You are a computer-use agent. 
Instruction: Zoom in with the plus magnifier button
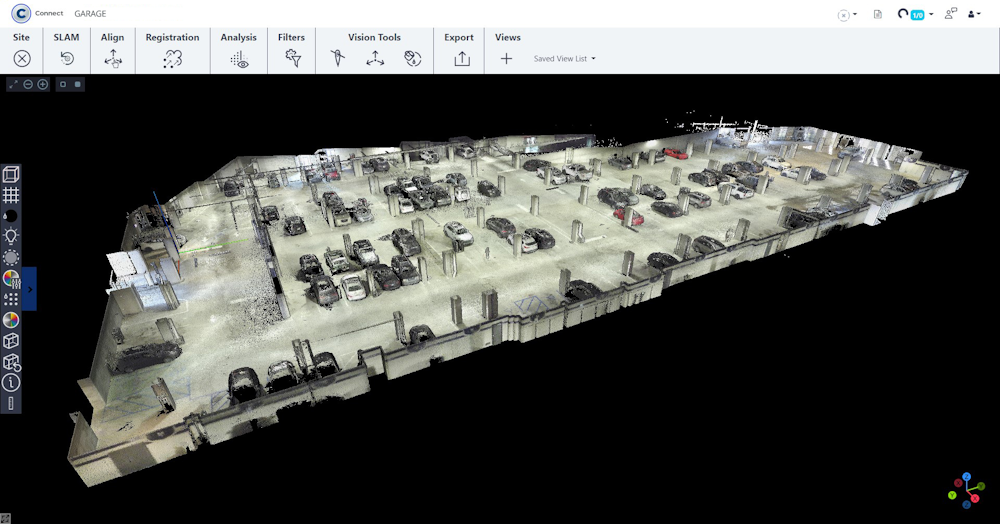[42, 84]
